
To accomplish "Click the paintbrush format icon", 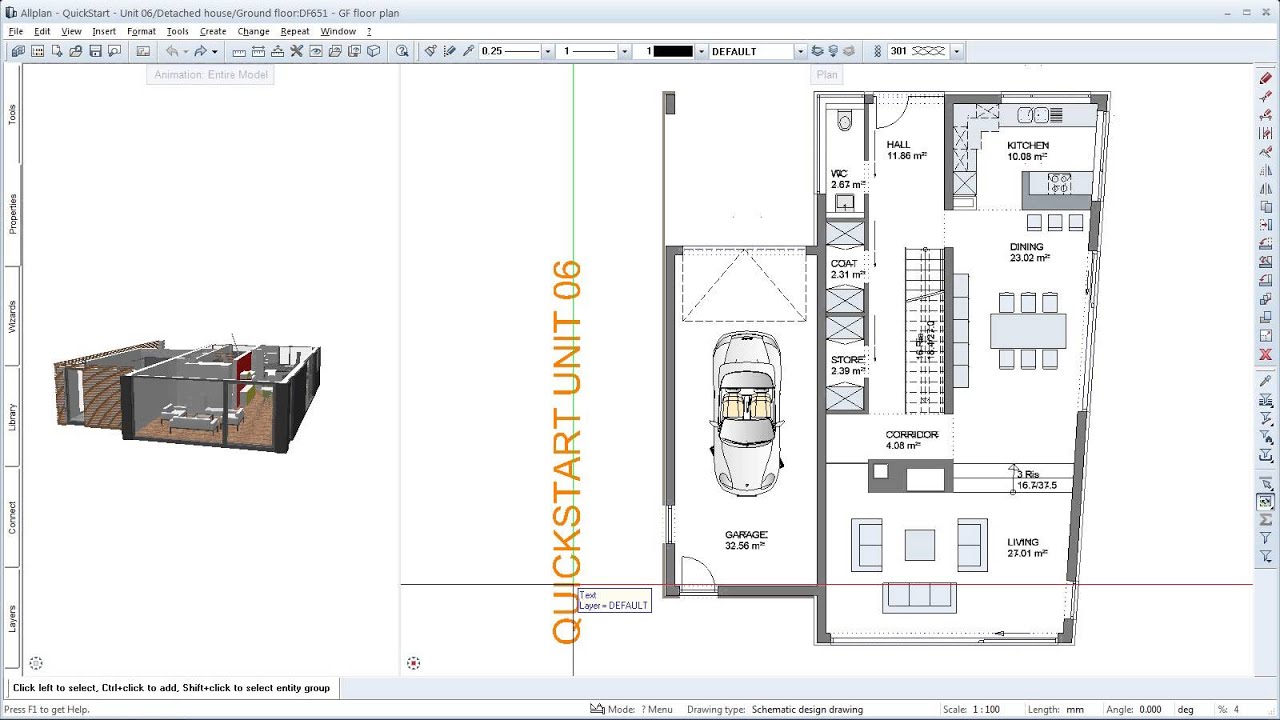I will [430, 51].
